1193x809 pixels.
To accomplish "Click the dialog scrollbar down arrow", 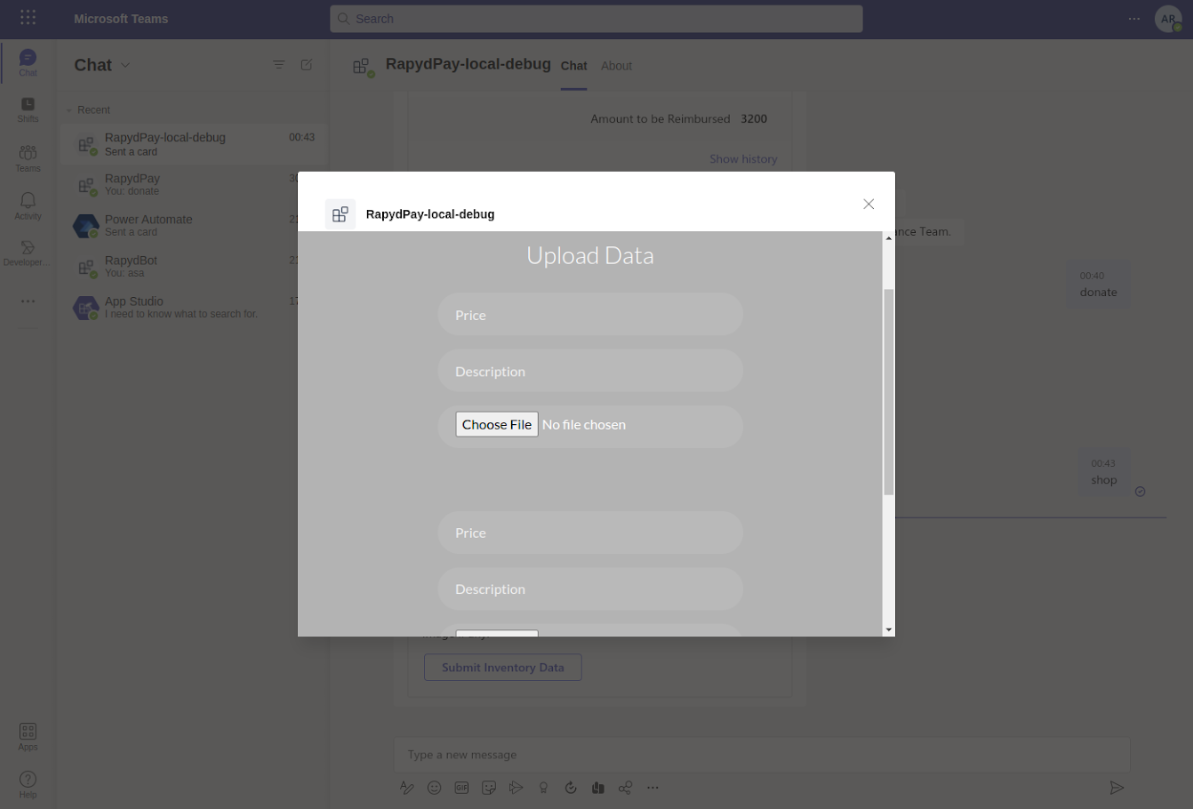I will (888, 630).
